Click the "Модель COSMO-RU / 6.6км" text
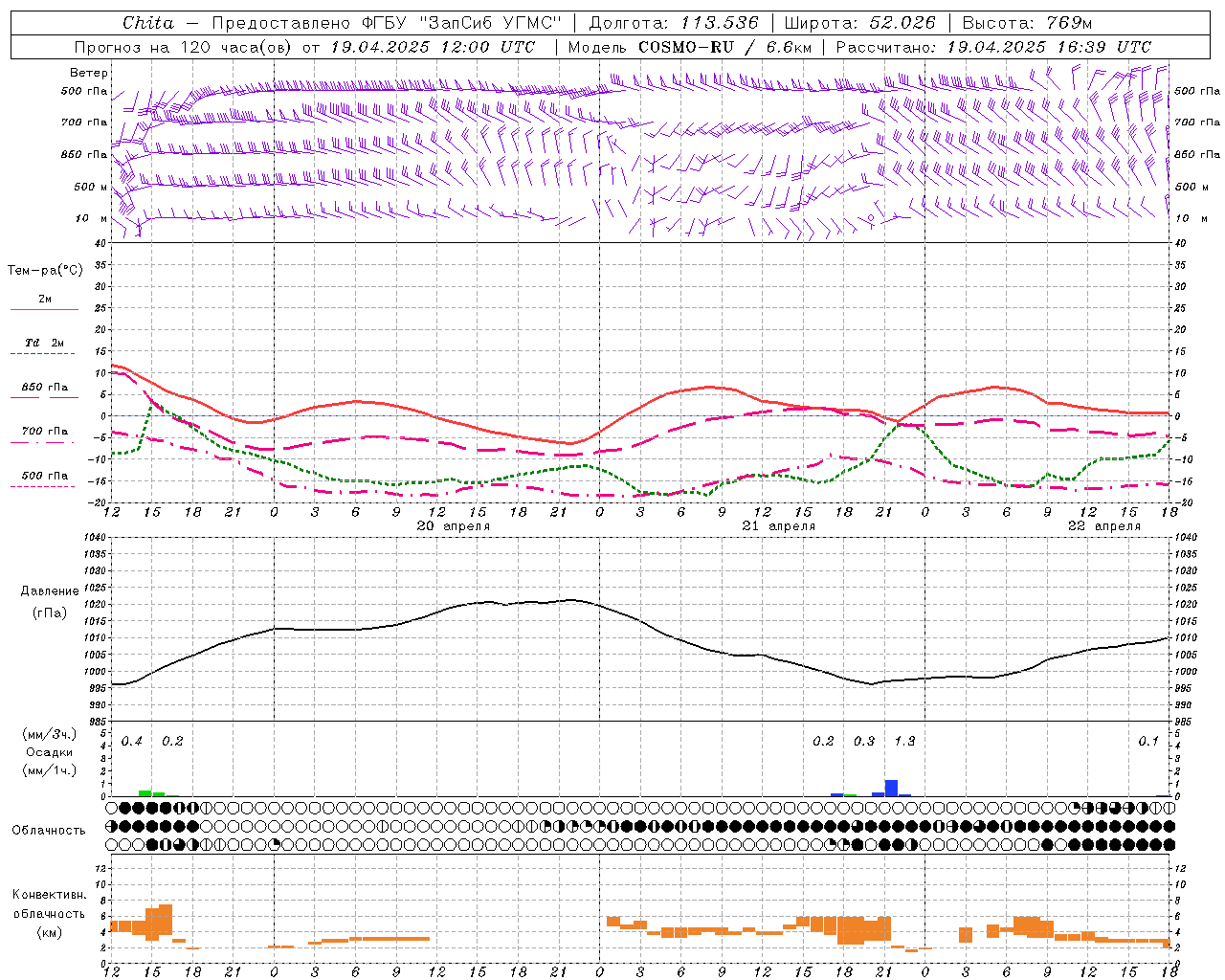The height and width of the screenshot is (980, 1225). pos(689,47)
